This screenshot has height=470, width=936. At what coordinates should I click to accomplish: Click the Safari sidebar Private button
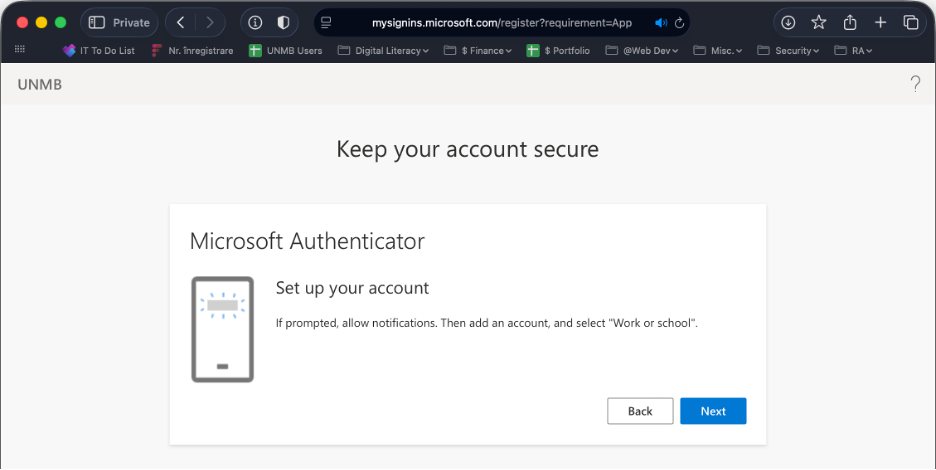[x=119, y=22]
